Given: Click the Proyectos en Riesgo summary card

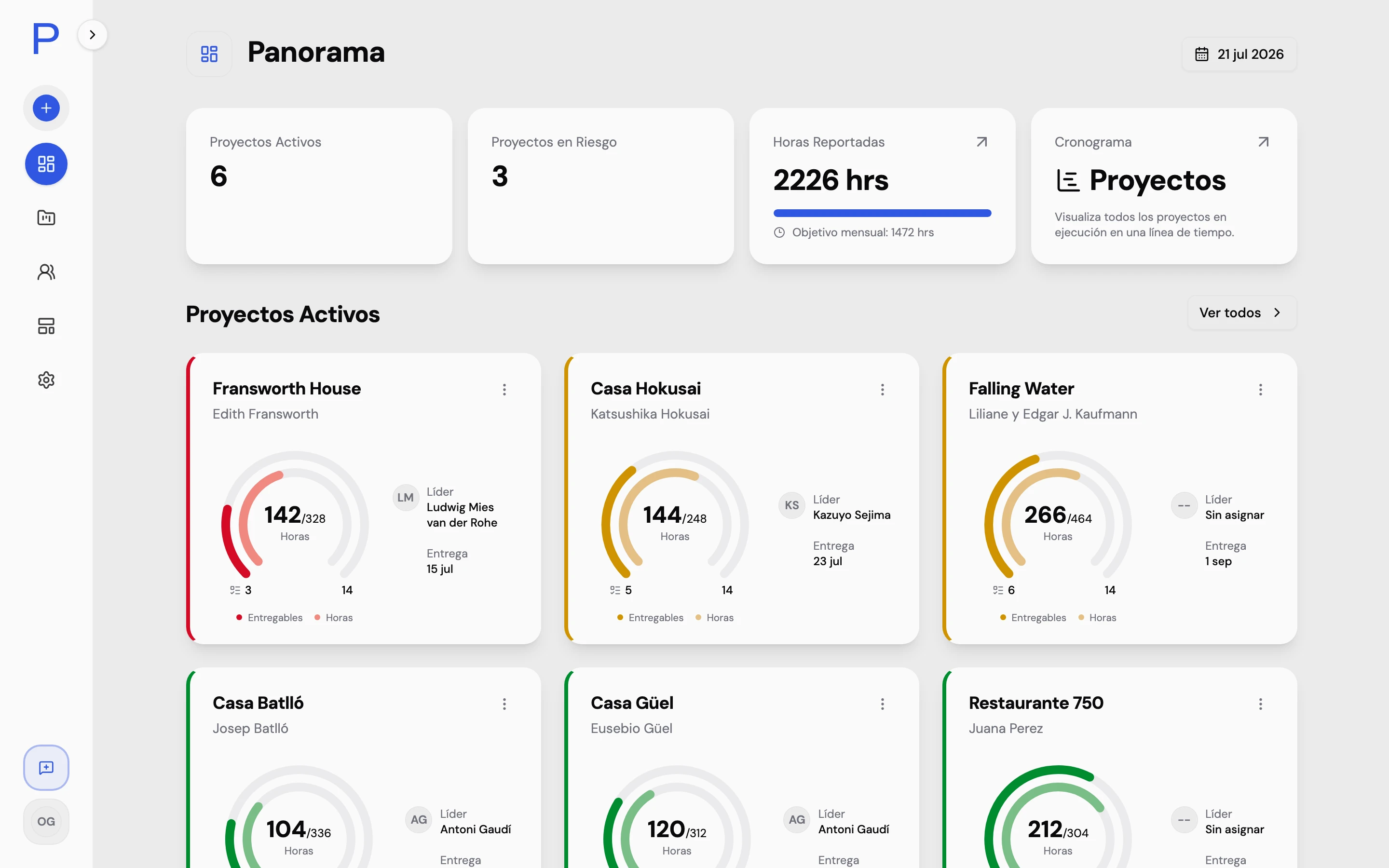Looking at the screenshot, I should coord(601,186).
